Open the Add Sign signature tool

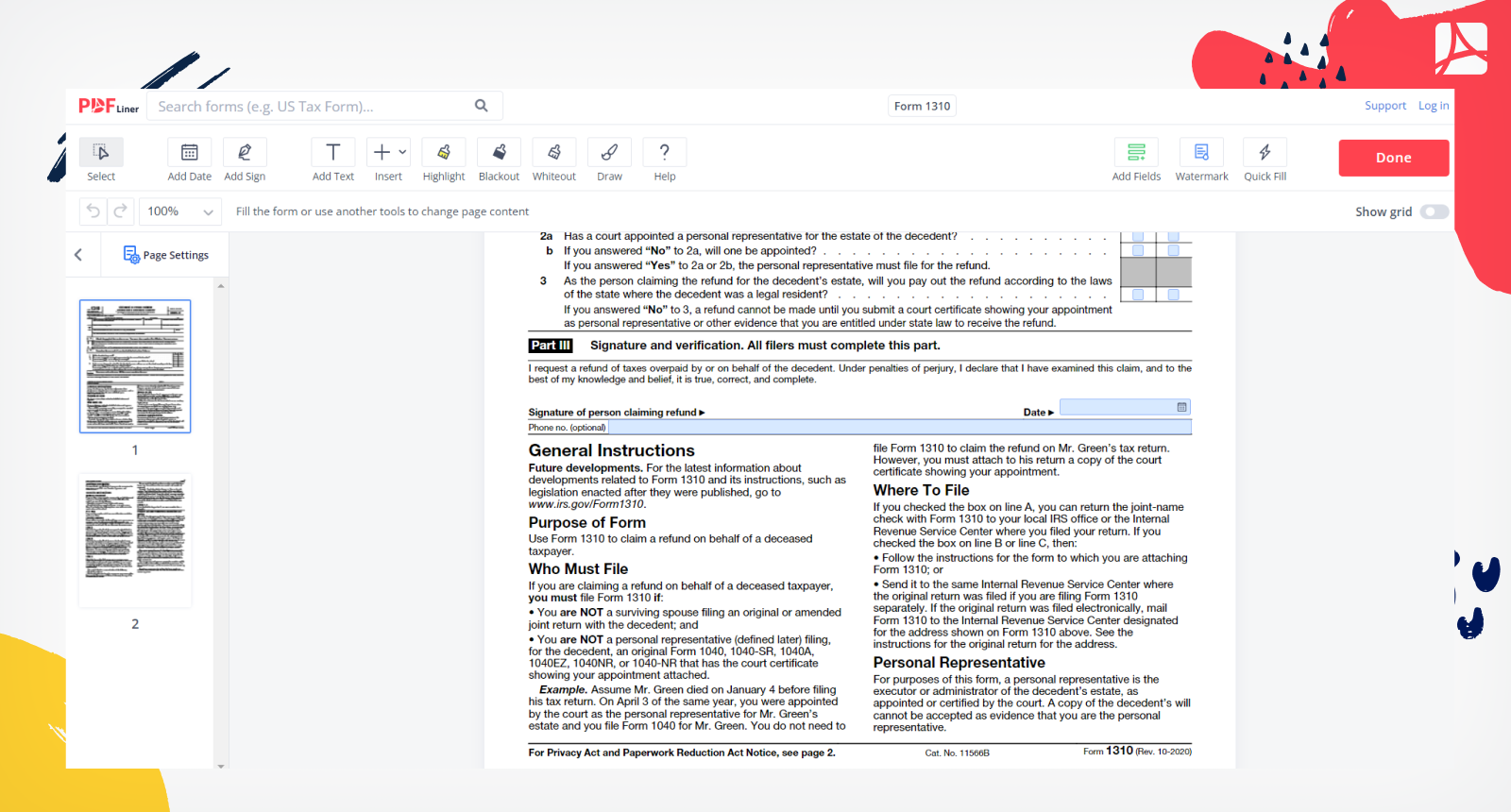[x=245, y=160]
